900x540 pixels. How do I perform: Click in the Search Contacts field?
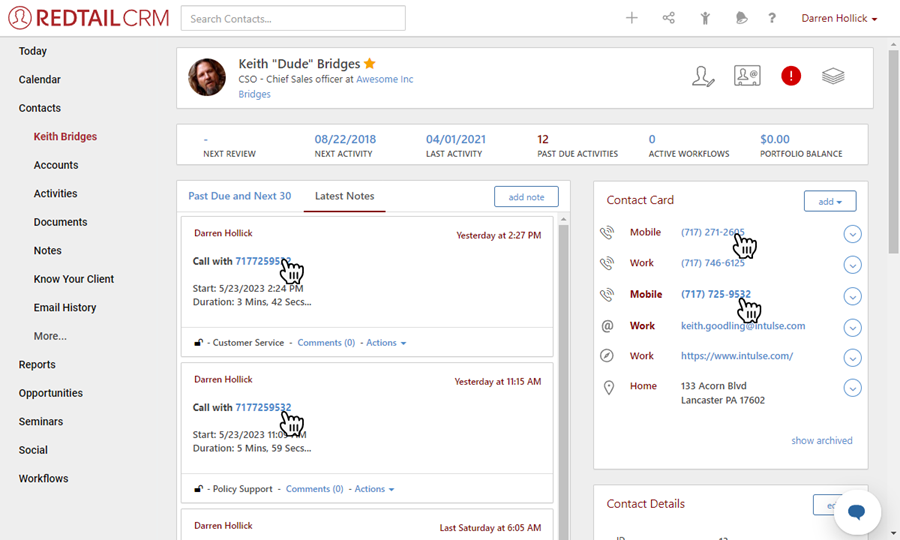click(x=293, y=18)
